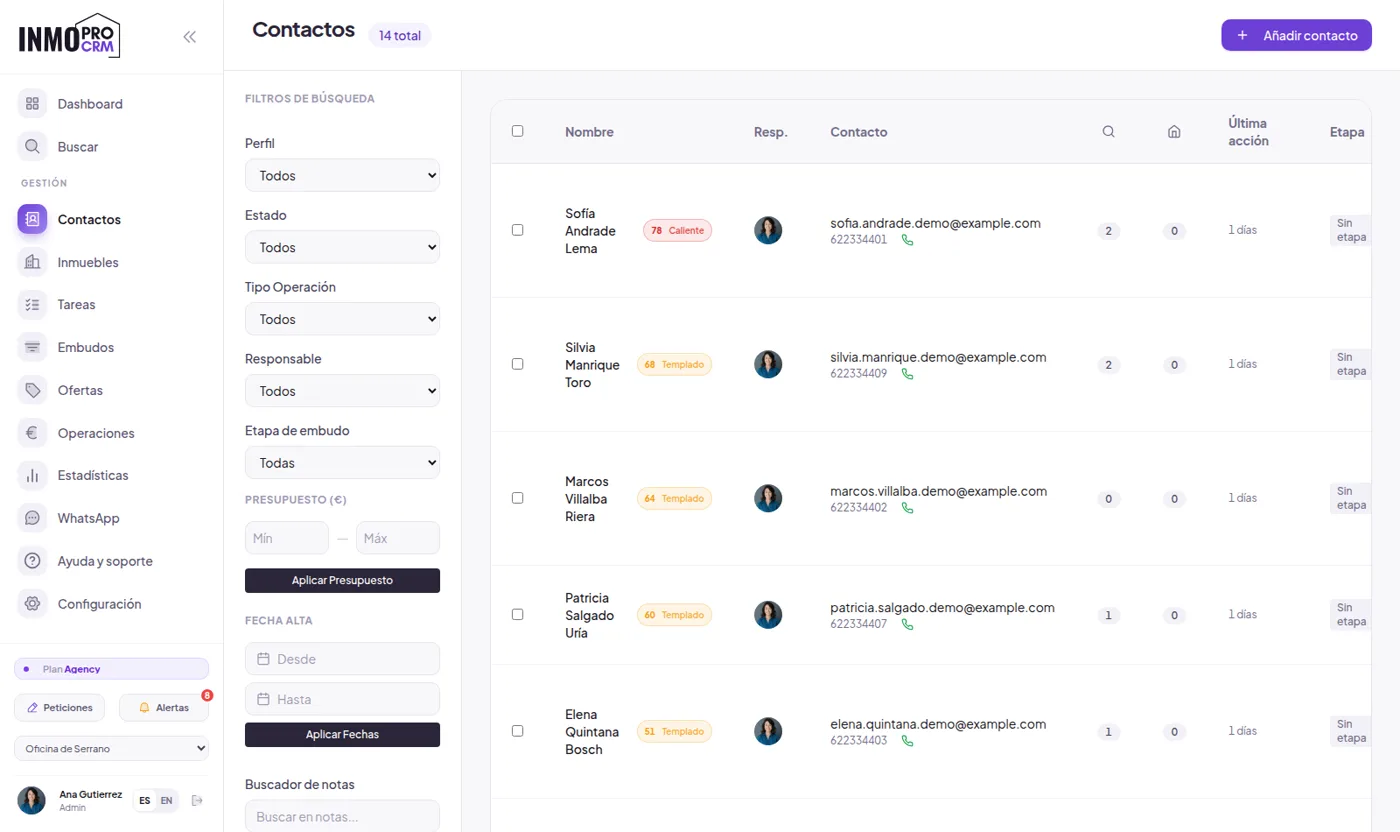1400x832 pixels.
Task: Open the Oficina de Serrano office selector
Action: (111, 748)
